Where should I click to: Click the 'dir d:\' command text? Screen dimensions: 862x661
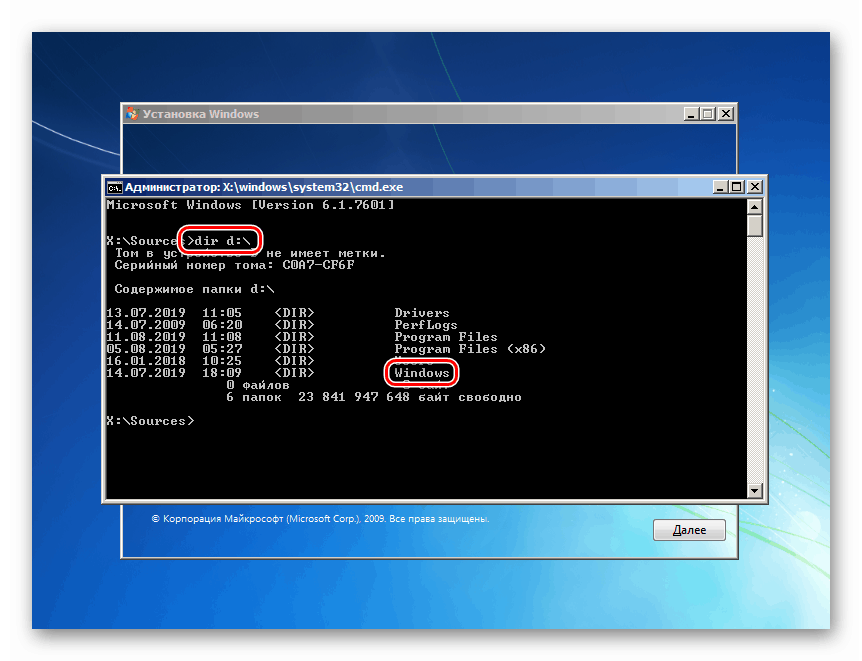click(x=223, y=241)
